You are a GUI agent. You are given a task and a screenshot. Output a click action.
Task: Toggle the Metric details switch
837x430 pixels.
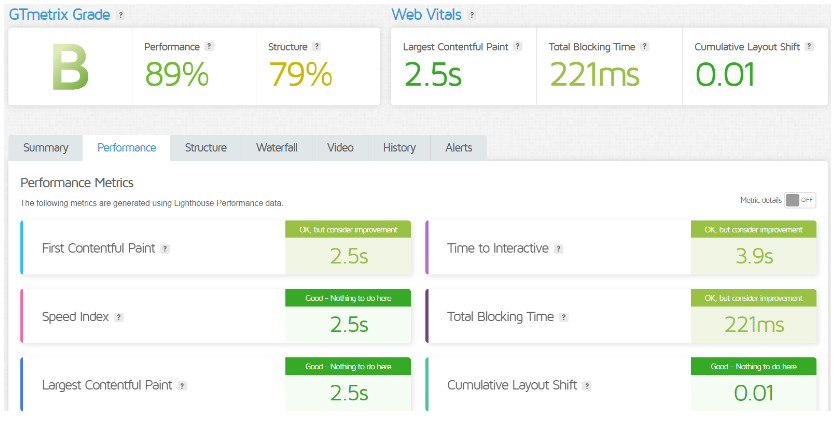coord(800,200)
